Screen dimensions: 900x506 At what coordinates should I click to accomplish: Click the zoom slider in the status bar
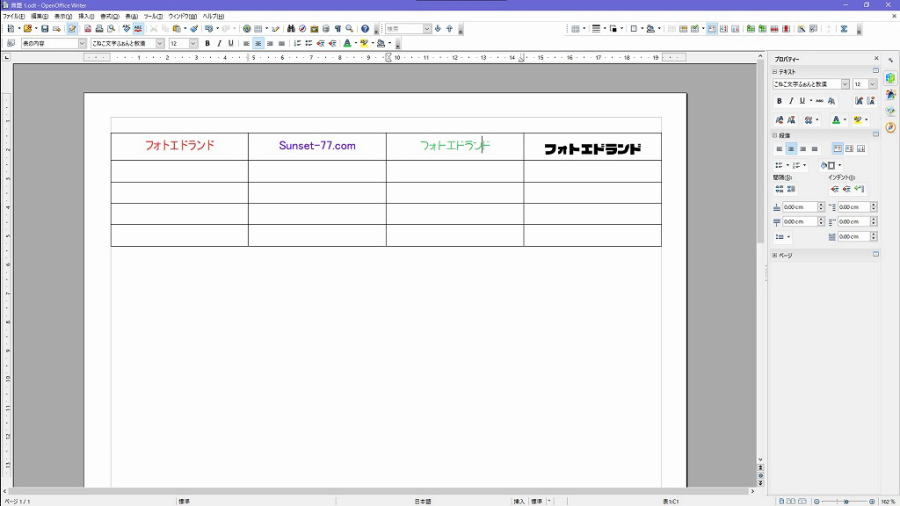[x=845, y=501]
